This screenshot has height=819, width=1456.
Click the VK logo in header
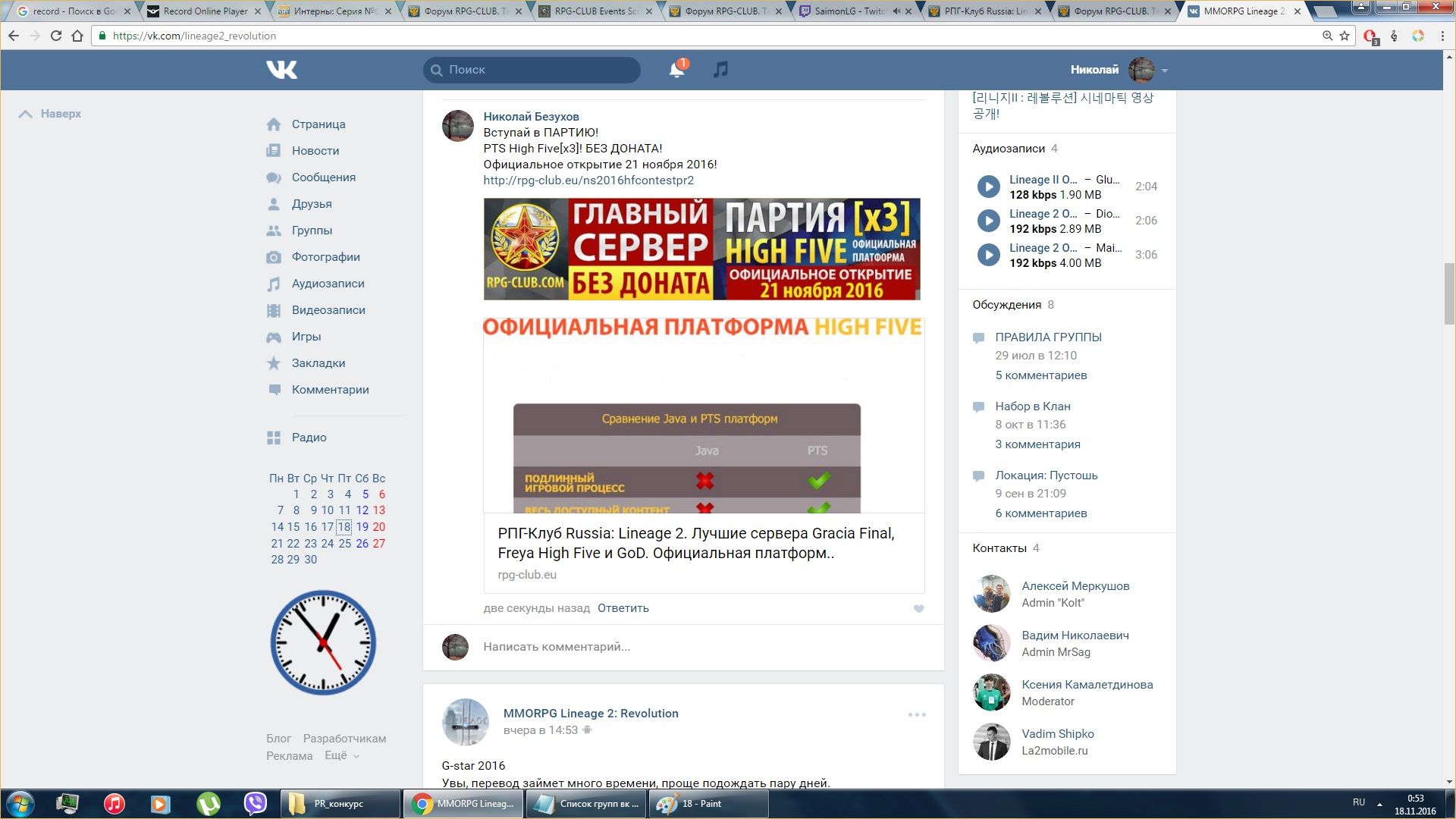pyautogui.click(x=281, y=70)
